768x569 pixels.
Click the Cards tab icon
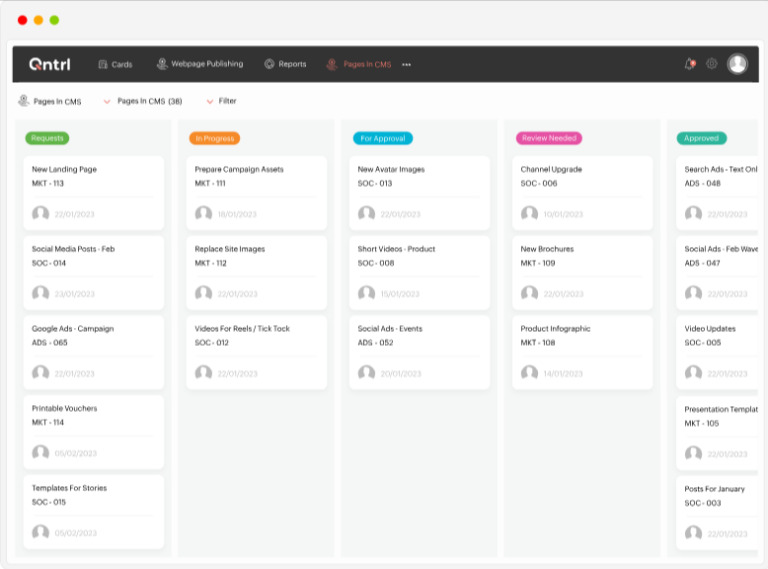tap(103, 64)
